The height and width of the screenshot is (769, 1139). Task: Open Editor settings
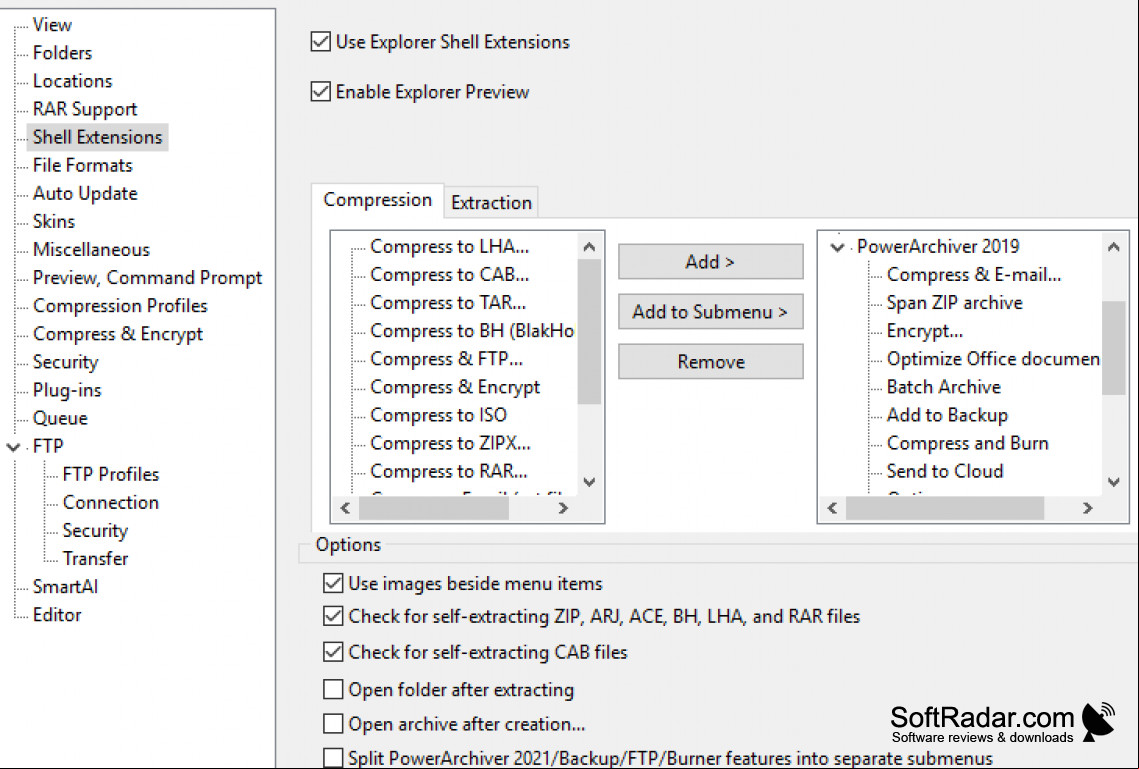click(x=57, y=615)
